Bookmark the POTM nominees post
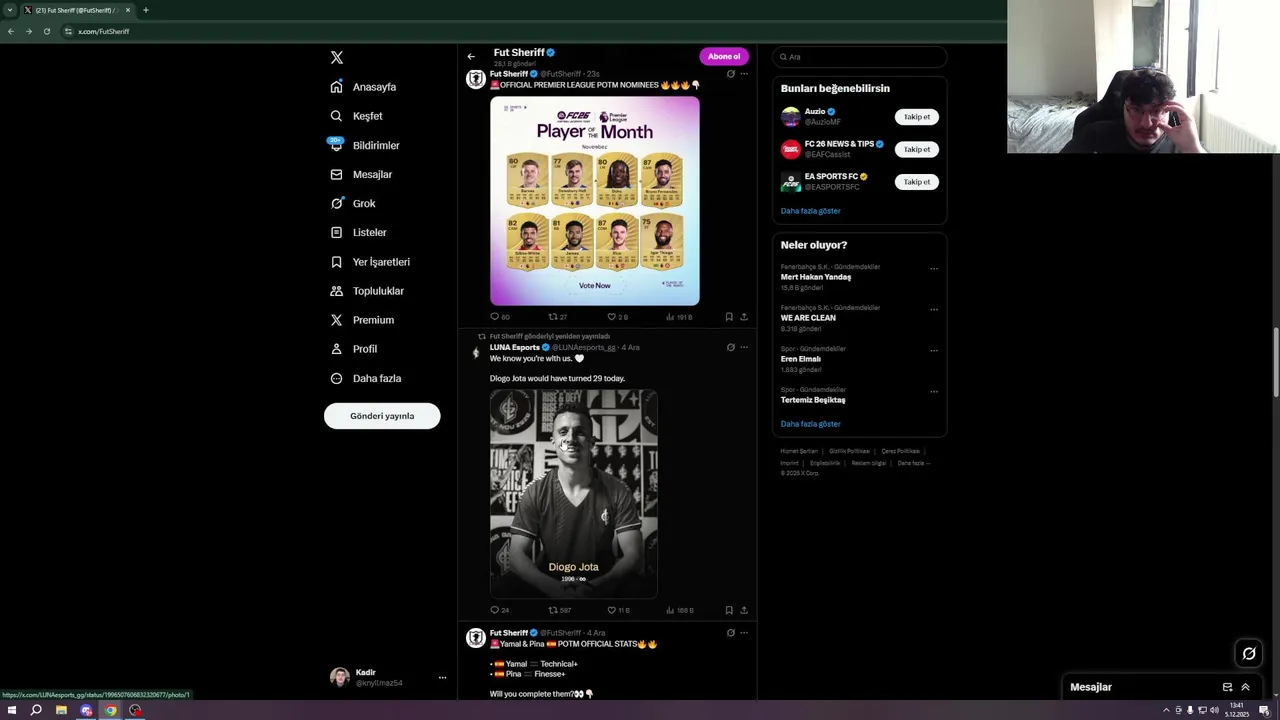 tap(729, 317)
